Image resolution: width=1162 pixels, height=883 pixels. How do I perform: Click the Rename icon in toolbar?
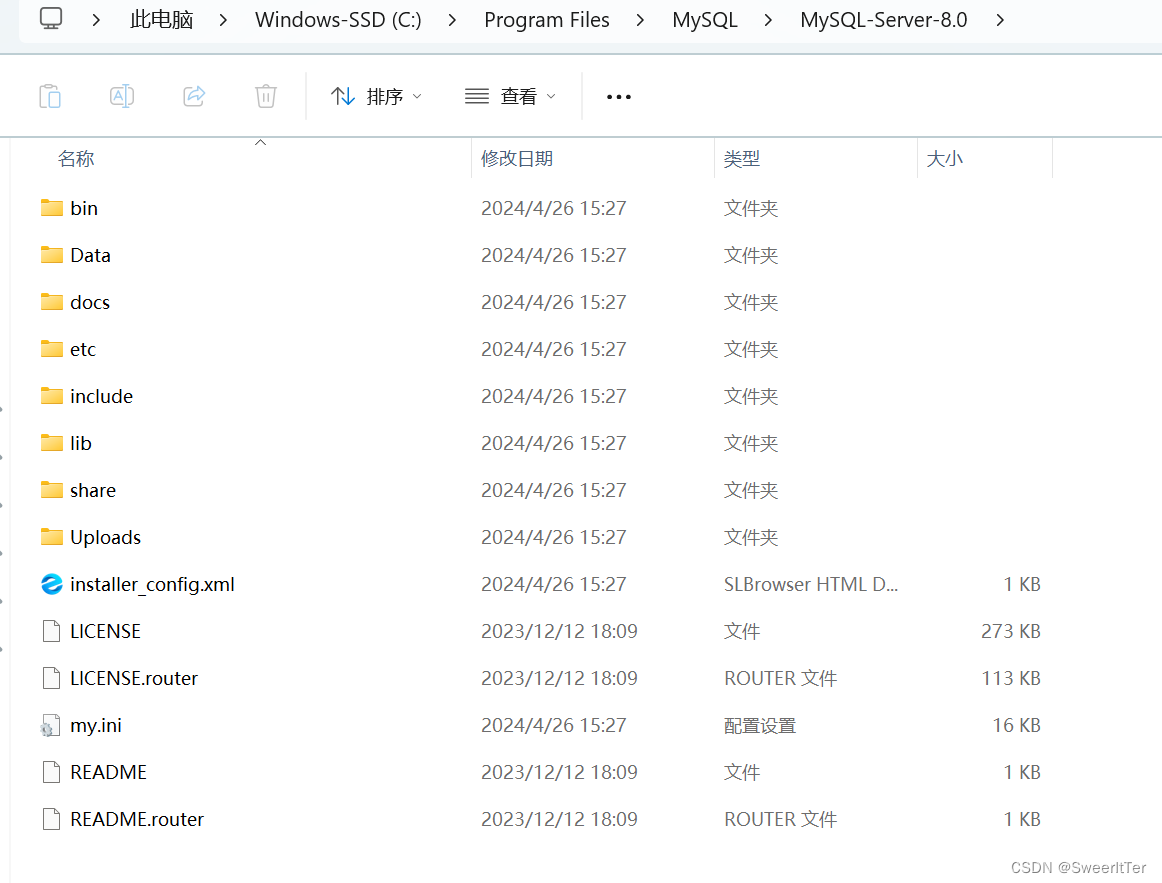point(122,96)
